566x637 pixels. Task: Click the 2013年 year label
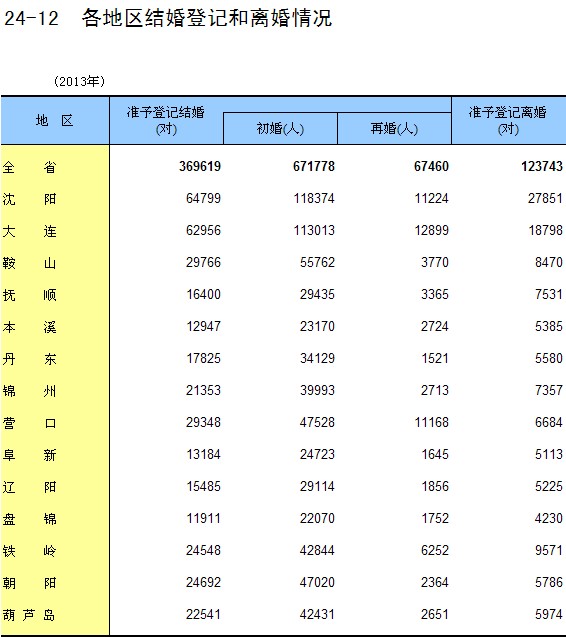(x=79, y=81)
